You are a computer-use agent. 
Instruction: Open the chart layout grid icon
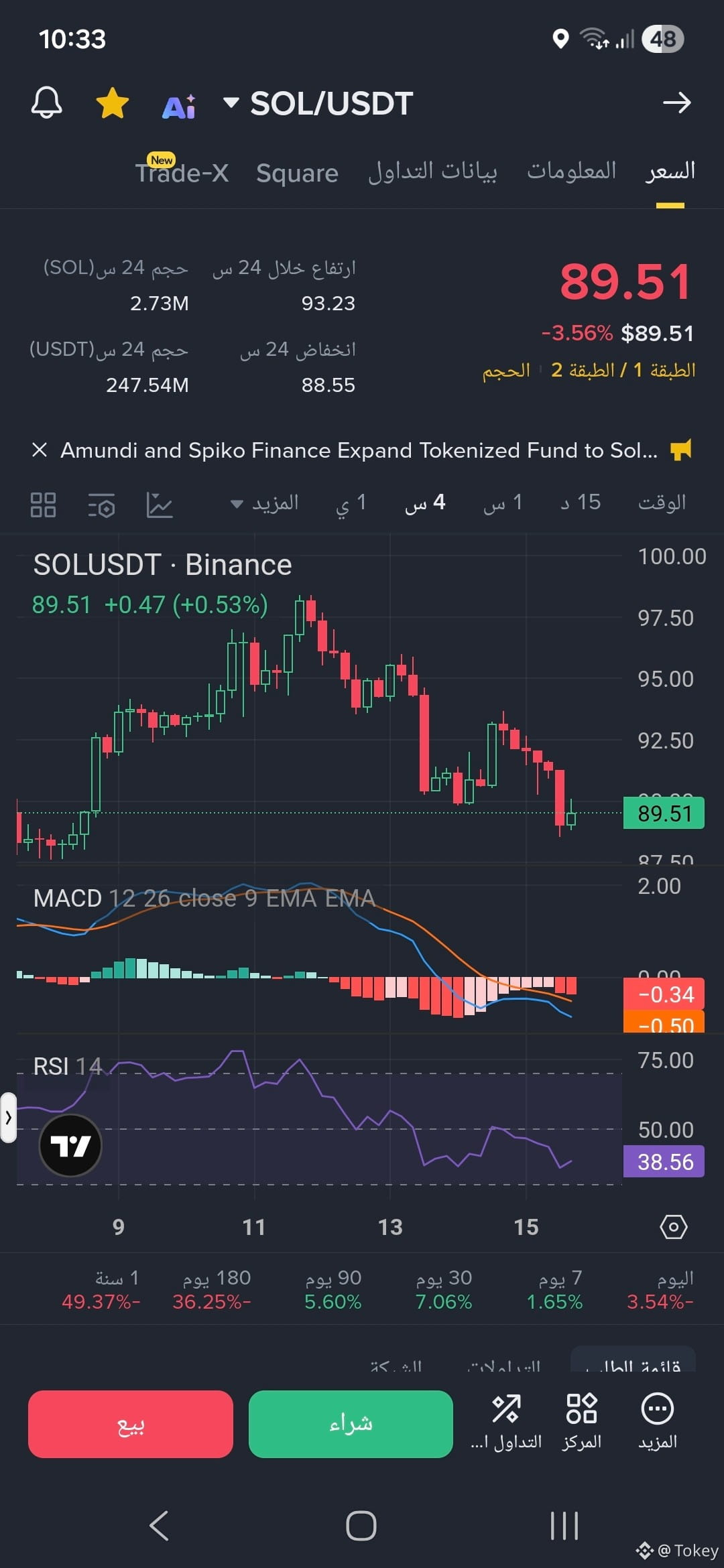(x=44, y=505)
